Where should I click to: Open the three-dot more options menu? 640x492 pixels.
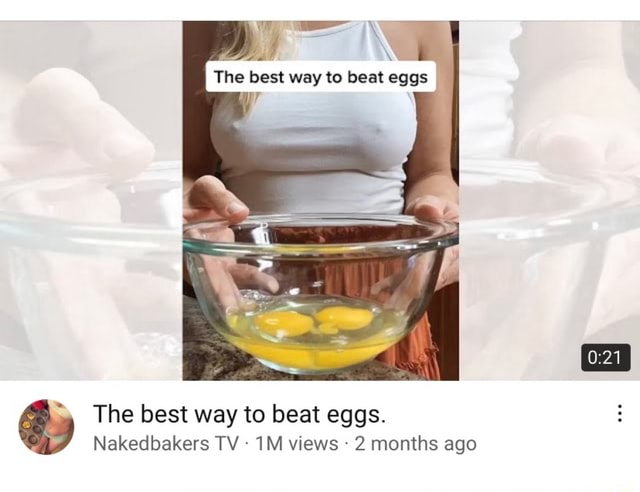click(x=619, y=413)
